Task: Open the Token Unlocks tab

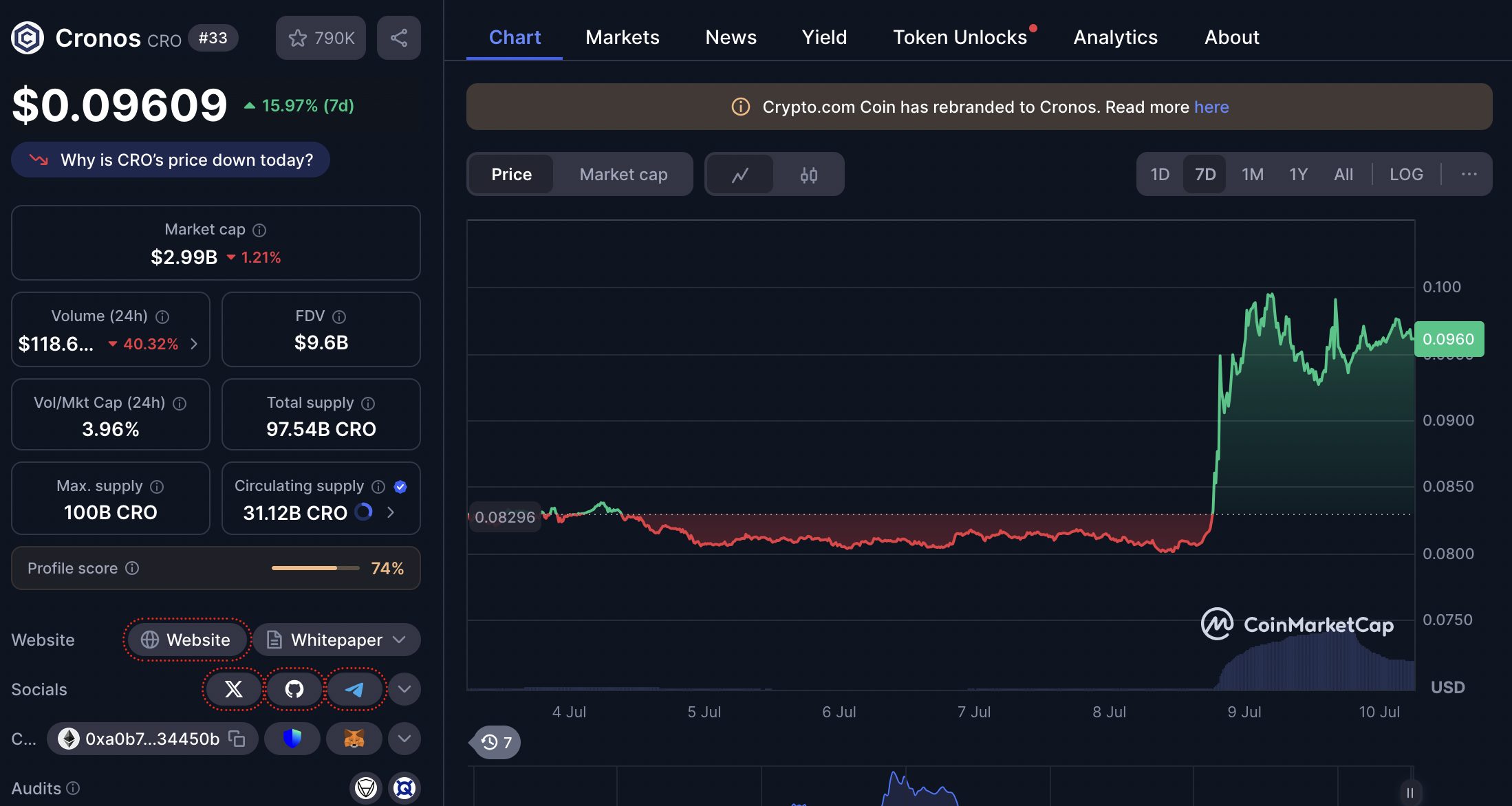Action: pos(960,37)
